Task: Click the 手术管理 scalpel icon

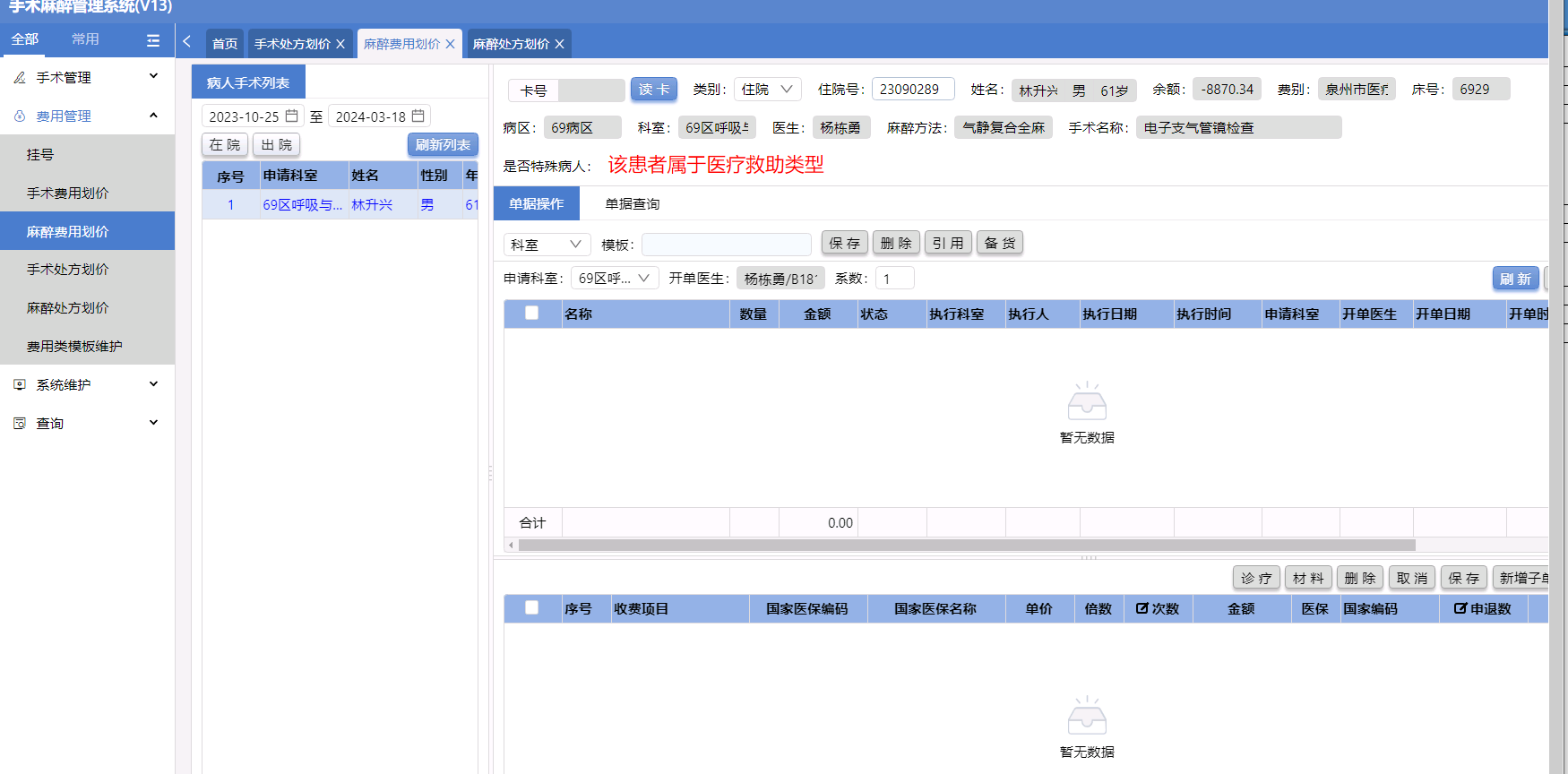Action: click(x=20, y=78)
